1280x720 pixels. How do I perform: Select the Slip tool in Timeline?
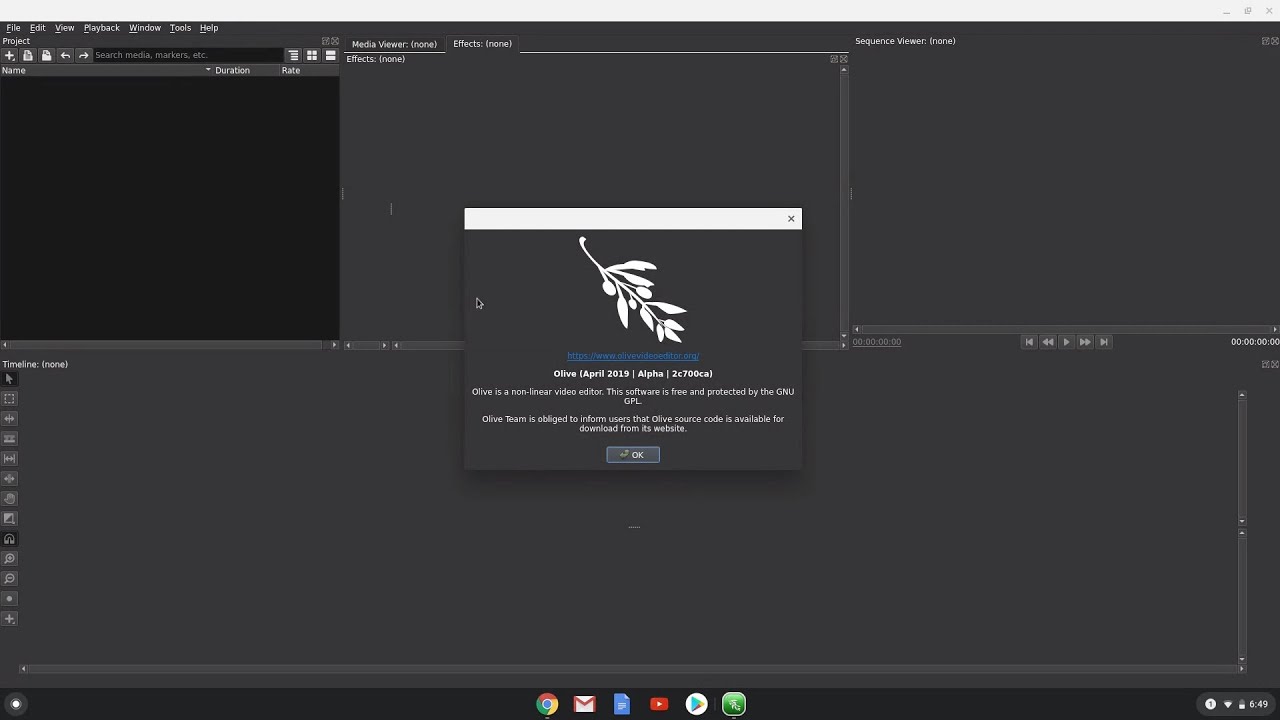click(9, 459)
